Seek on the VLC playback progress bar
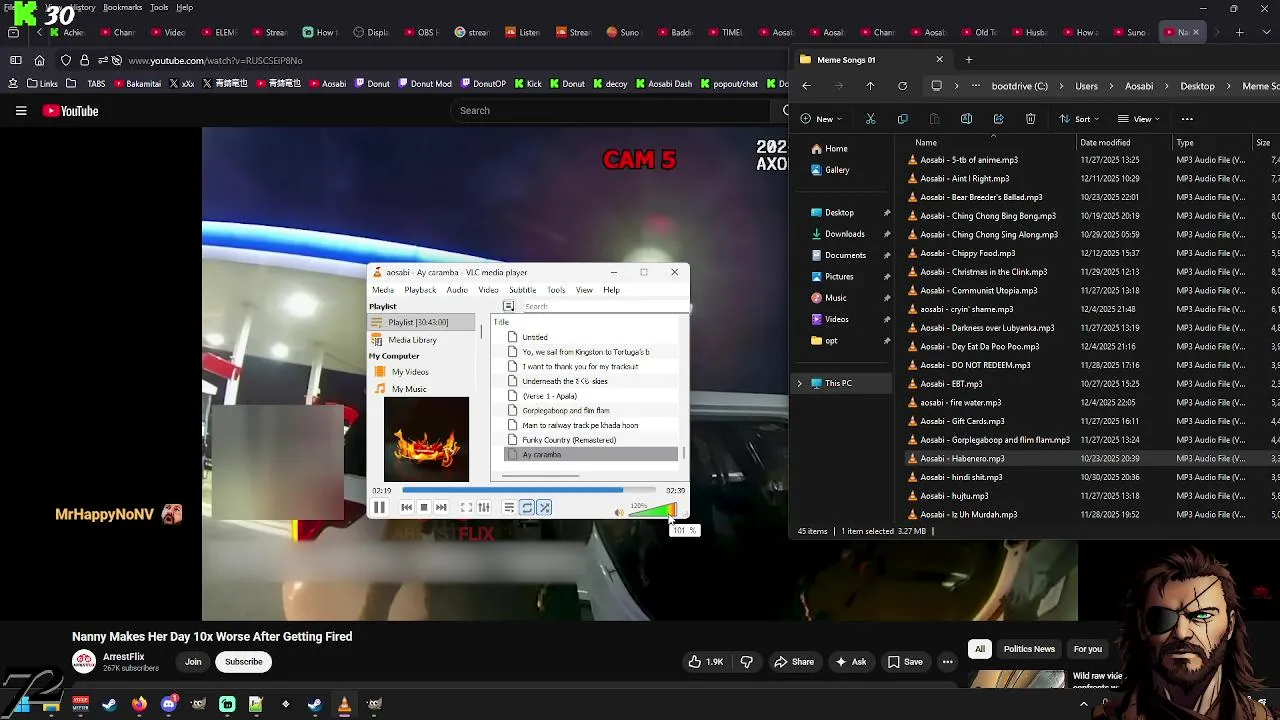The height and width of the screenshot is (720, 1280). (528, 490)
